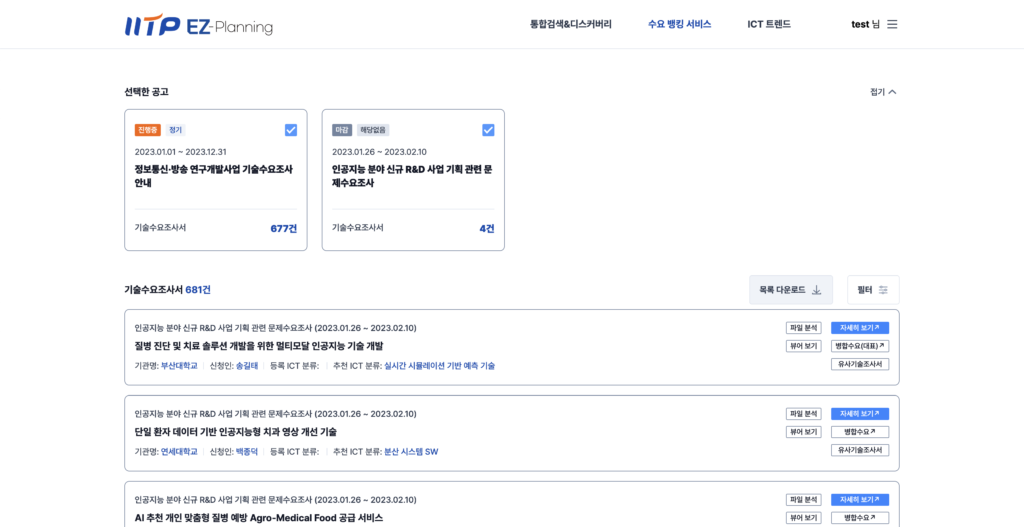
Task: Open 병합수요 for the 연세대학교 entry
Action: 859,432
